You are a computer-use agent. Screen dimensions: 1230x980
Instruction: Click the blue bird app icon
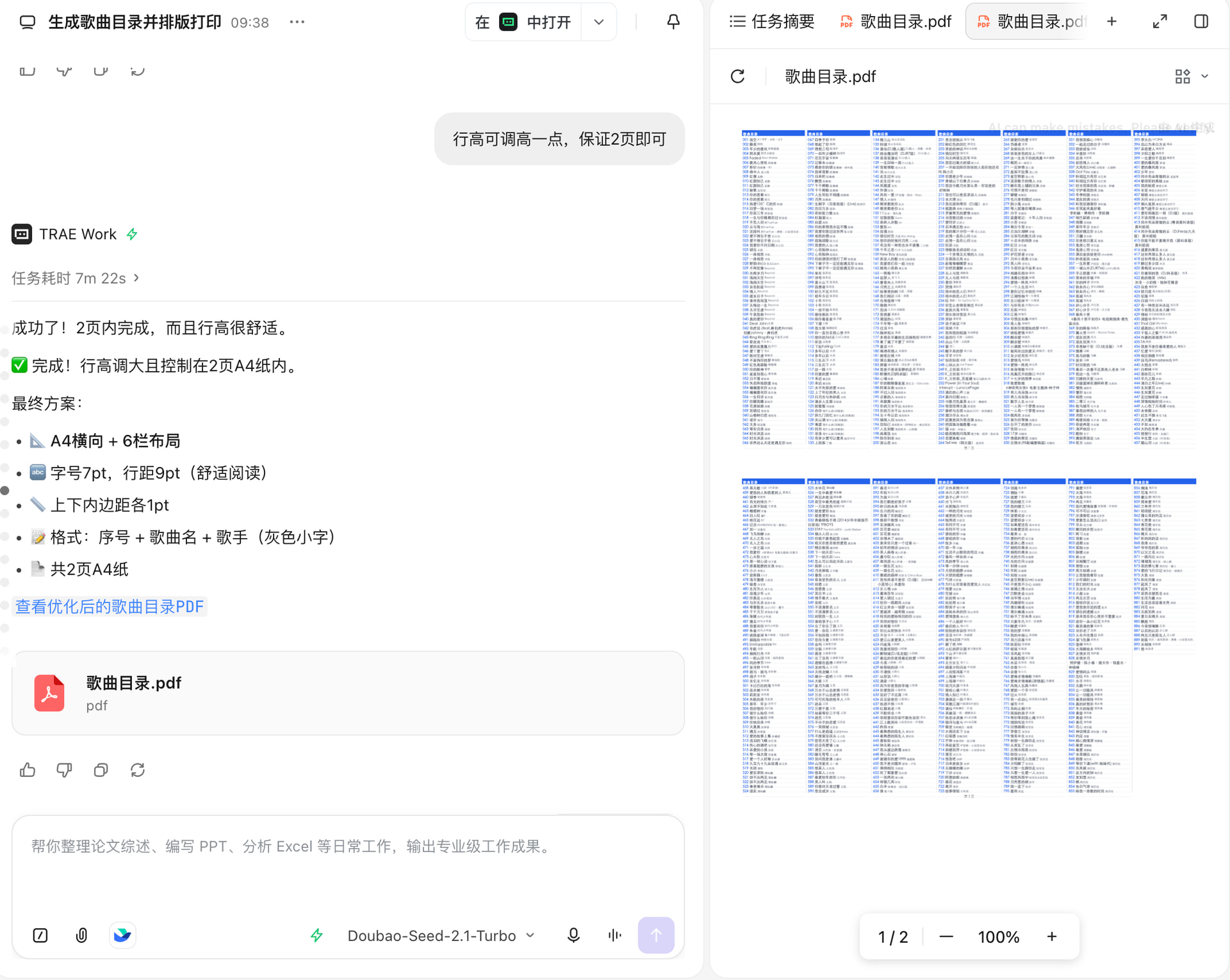[122, 936]
